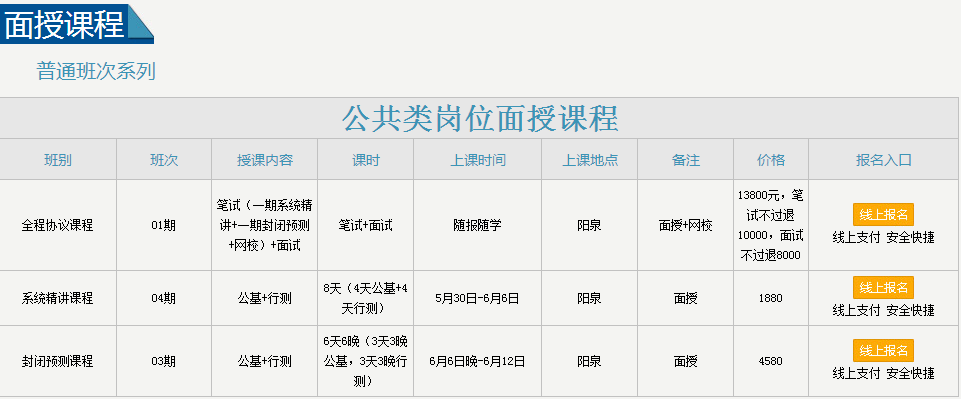Click the 上课时间 column header
Image resolution: width=961 pixels, height=399 pixels.
tap(478, 160)
